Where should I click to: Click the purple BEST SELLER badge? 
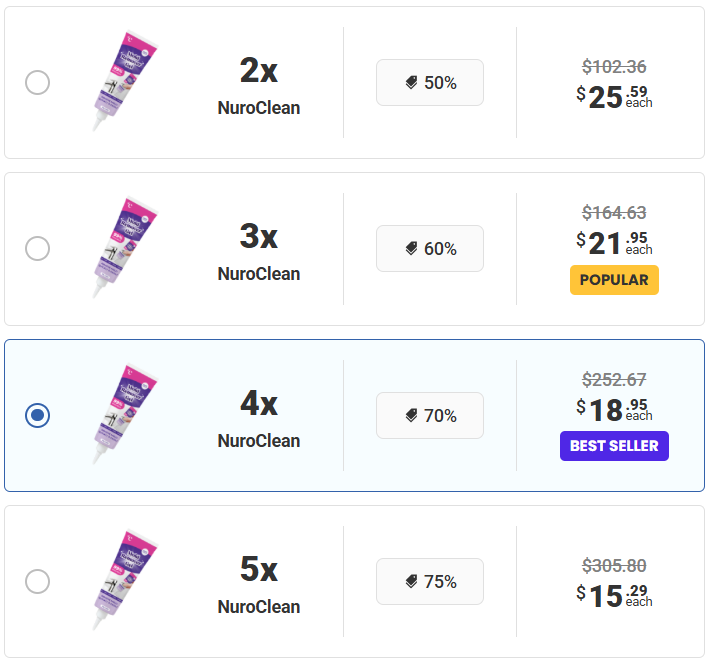click(614, 446)
